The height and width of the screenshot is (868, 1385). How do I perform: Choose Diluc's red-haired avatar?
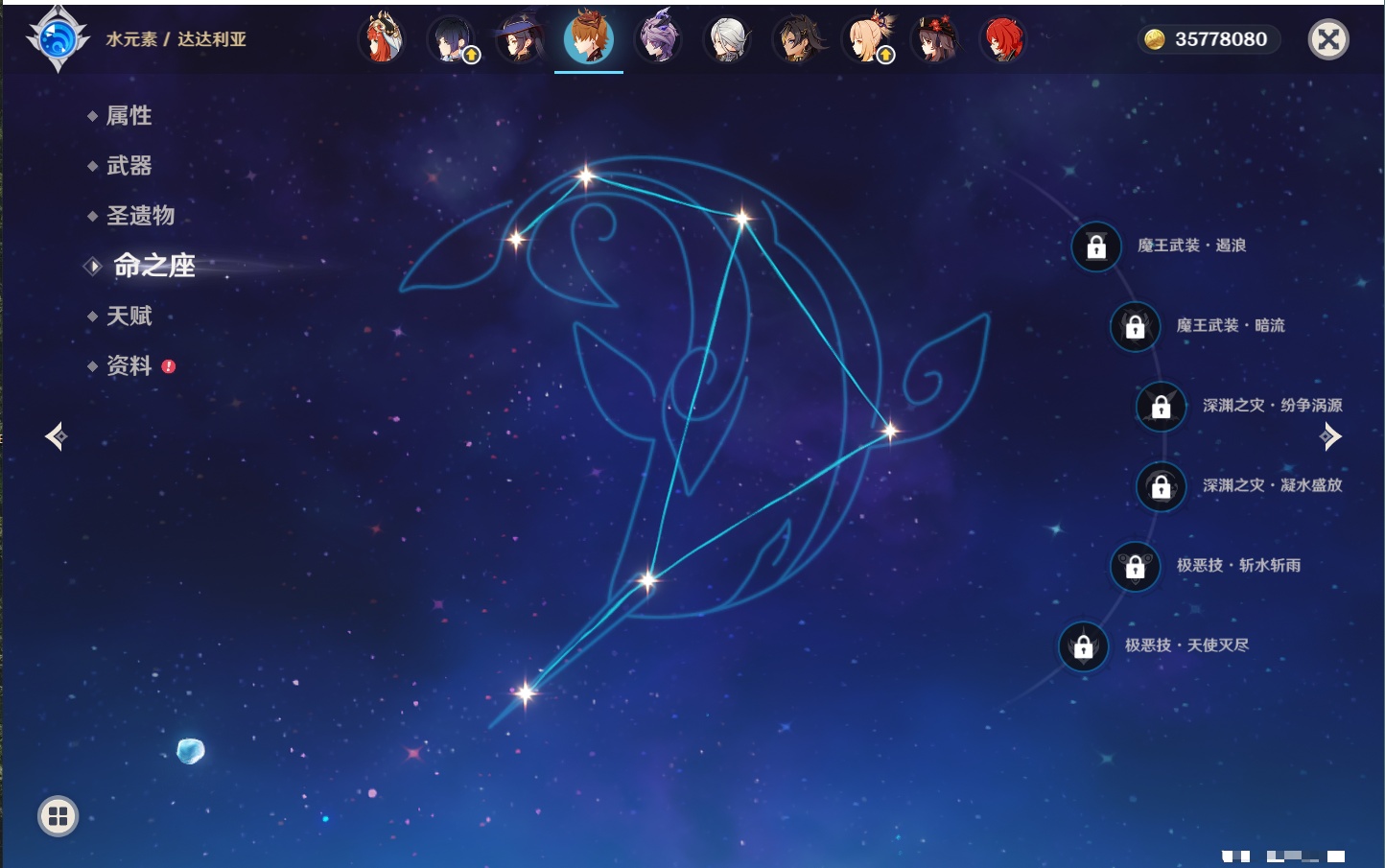[x=1003, y=39]
